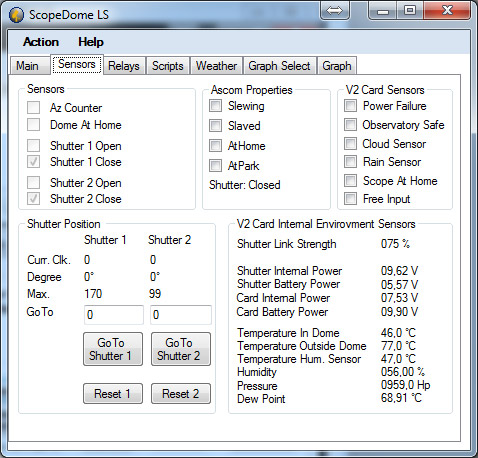Click the GoTo Shutter 2 button
This screenshot has height=458, width=478.
point(181,349)
